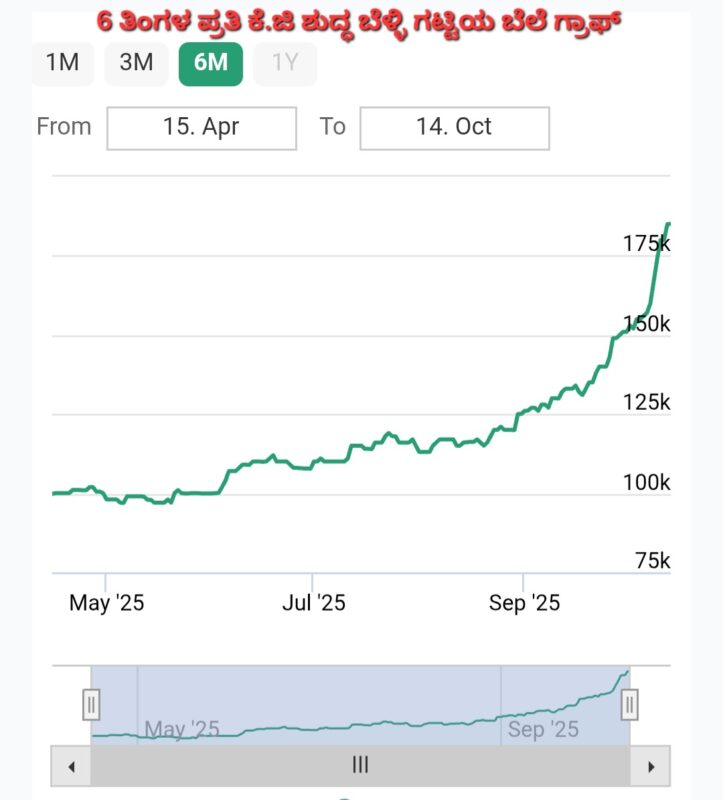The height and width of the screenshot is (800, 723).
Task: Open the To date field "14. Oct"
Action: click(454, 127)
